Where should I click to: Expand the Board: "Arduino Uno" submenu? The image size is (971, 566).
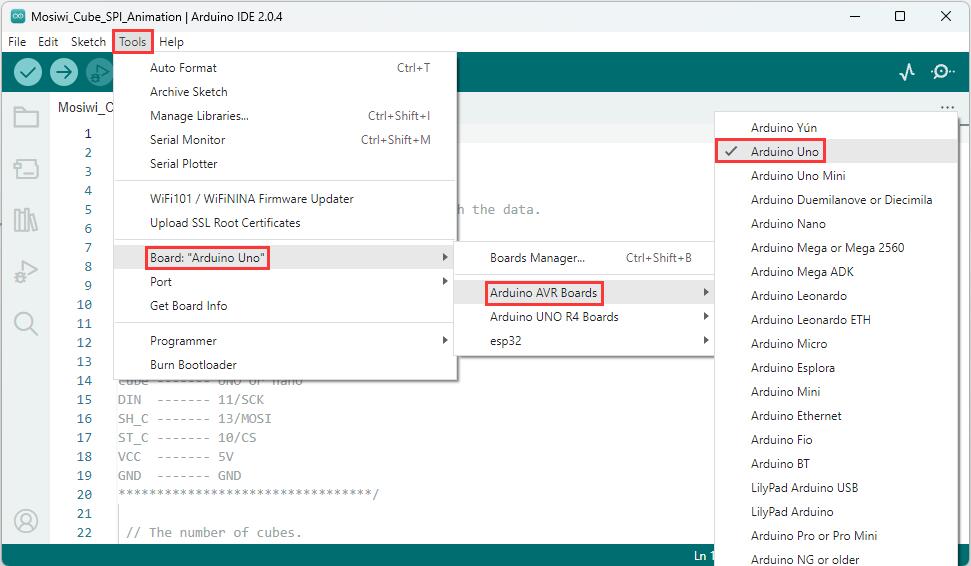(x=285, y=258)
